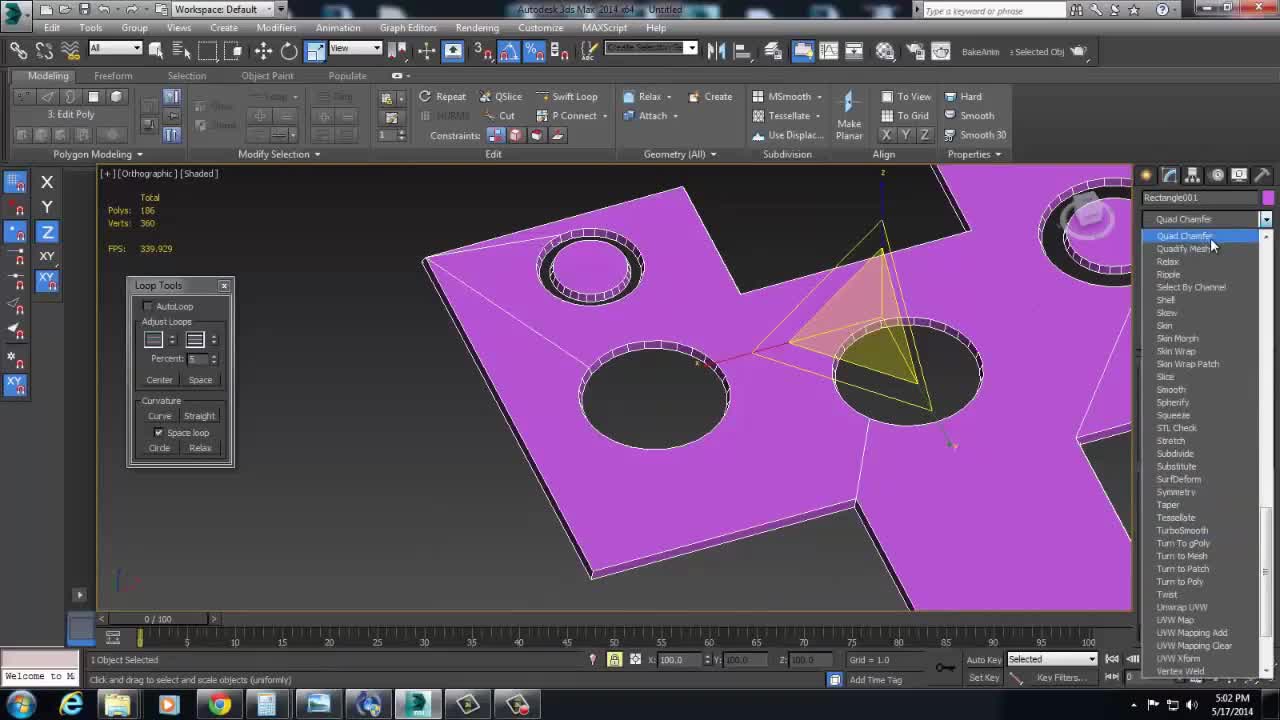Click Circle button in Loop Tools
The image size is (1280, 720).
point(159,448)
